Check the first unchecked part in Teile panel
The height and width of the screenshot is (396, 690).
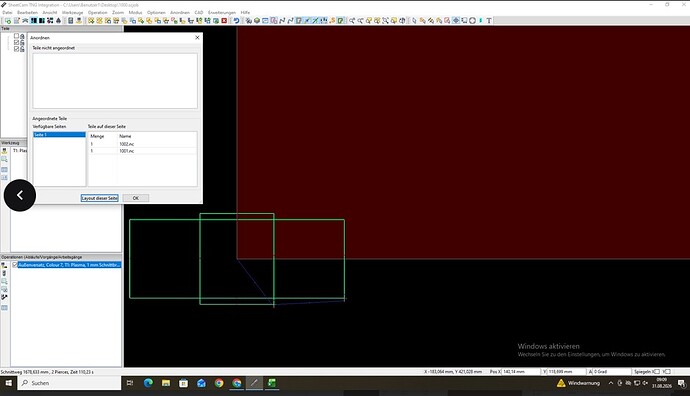(16, 36)
